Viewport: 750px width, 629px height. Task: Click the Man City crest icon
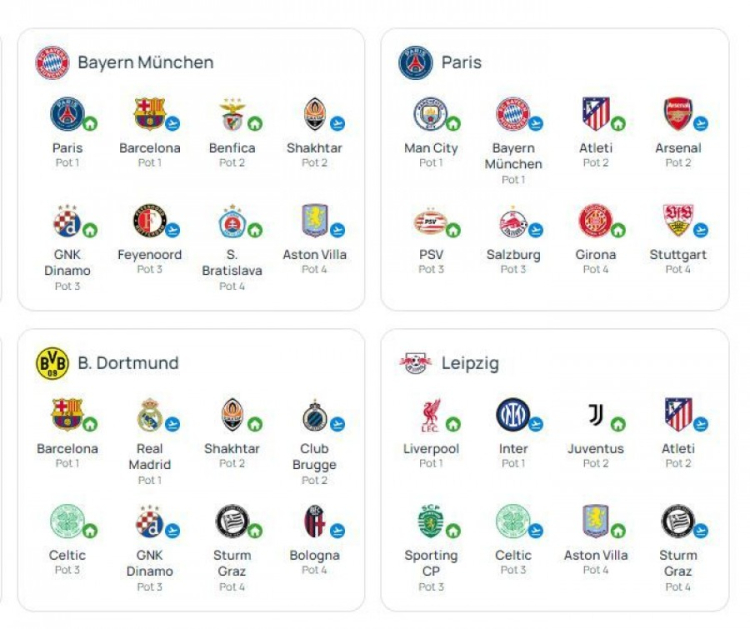click(x=429, y=114)
